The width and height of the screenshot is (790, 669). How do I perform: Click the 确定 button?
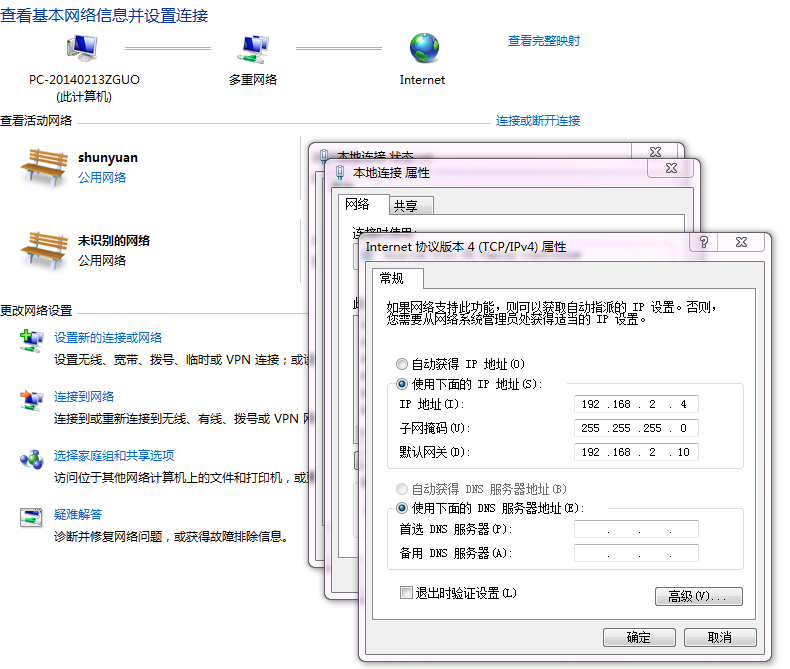[639, 637]
